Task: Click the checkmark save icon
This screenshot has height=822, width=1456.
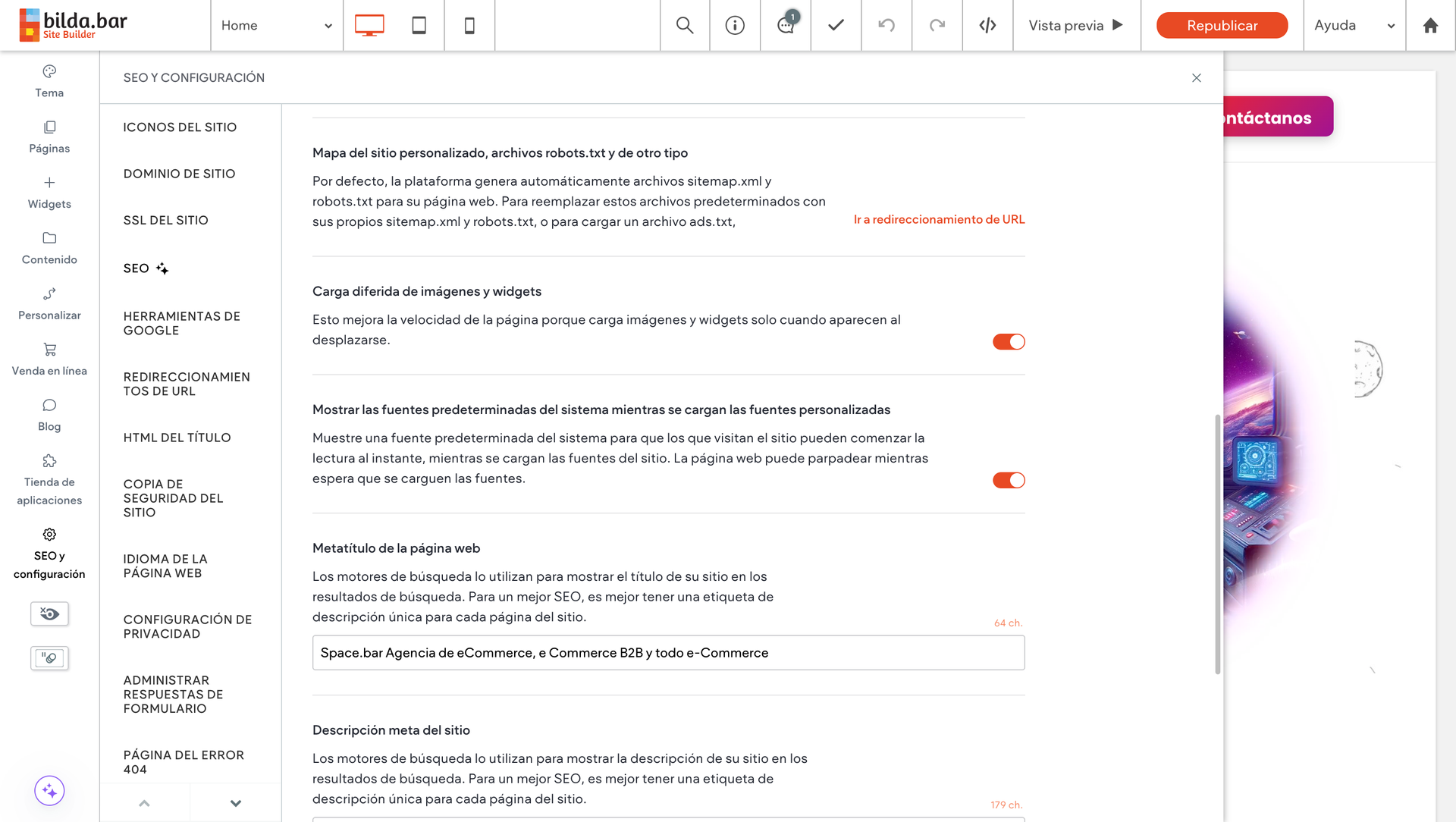Action: click(x=836, y=25)
